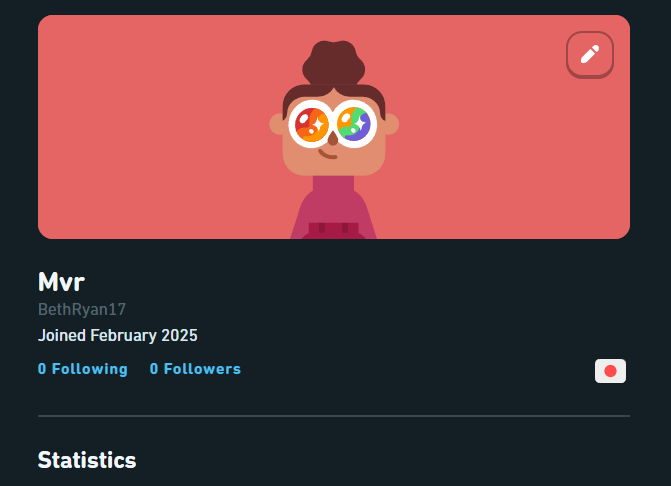Click the white bridge between the glasses lenses

[333, 121]
